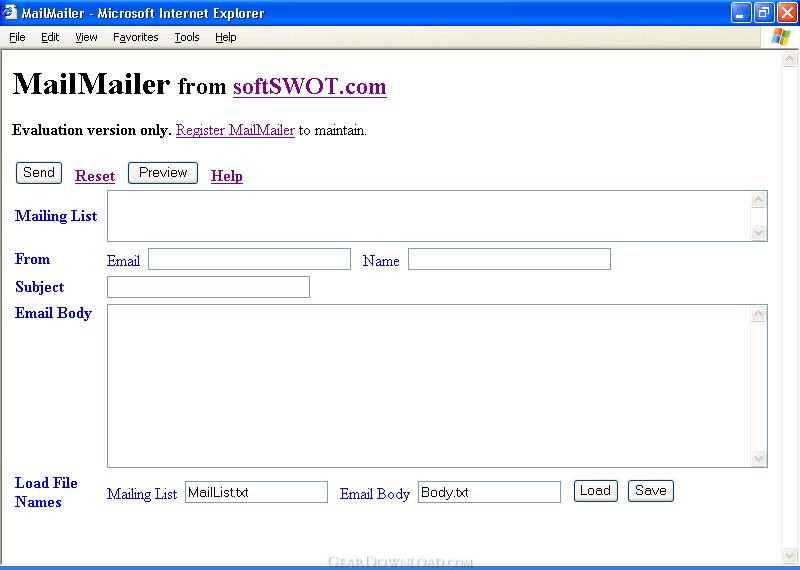Follow the Reset link
Screen dimensions: 800x570
pyautogui.click(x=95, y=176)
